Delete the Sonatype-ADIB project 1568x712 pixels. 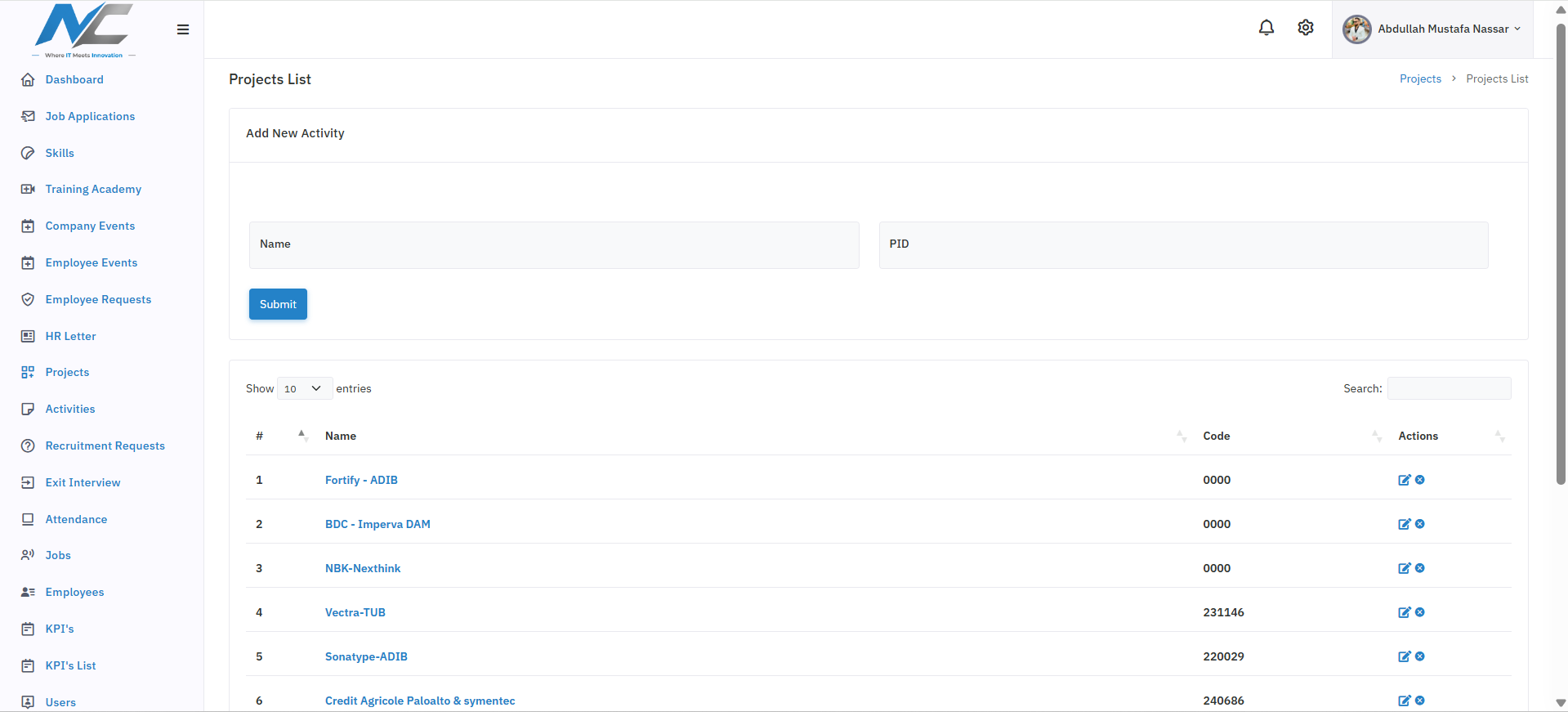1420,656
